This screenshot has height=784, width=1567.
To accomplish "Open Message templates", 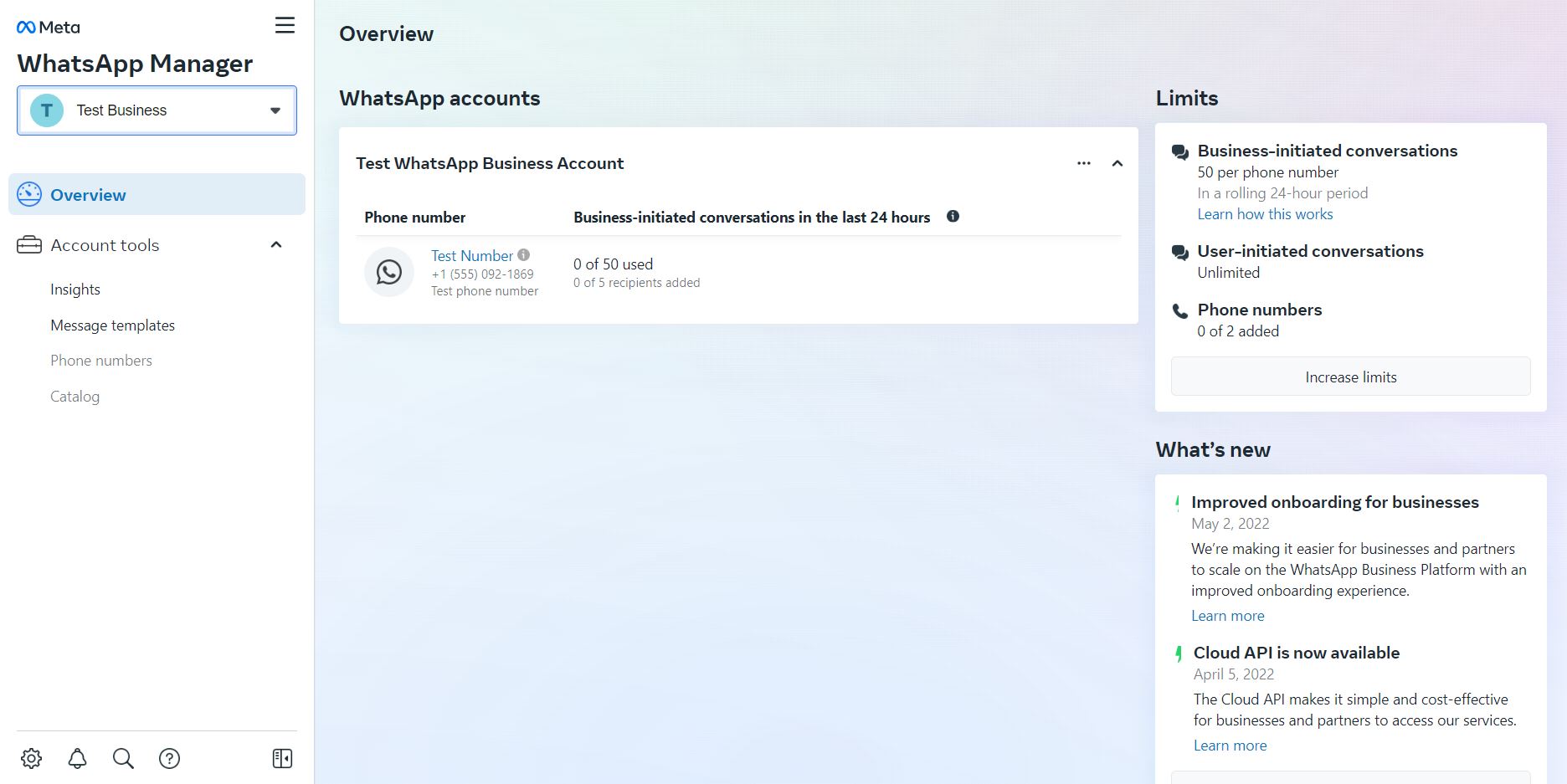I will pyautogui.click(x=113, y=325).
